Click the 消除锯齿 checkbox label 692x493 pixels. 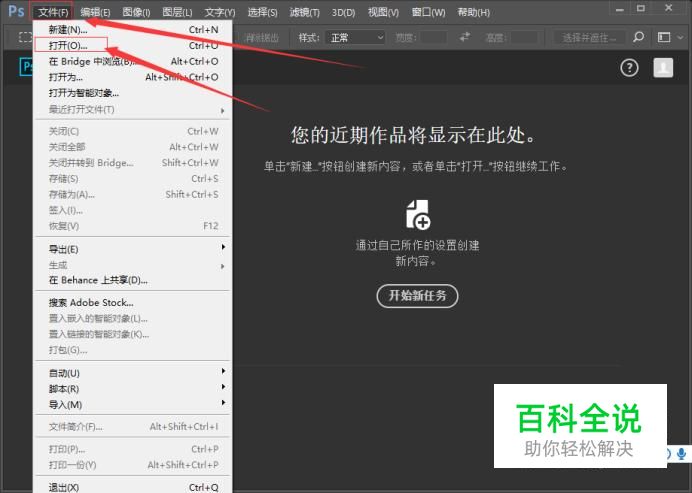(x=262, y=38)
